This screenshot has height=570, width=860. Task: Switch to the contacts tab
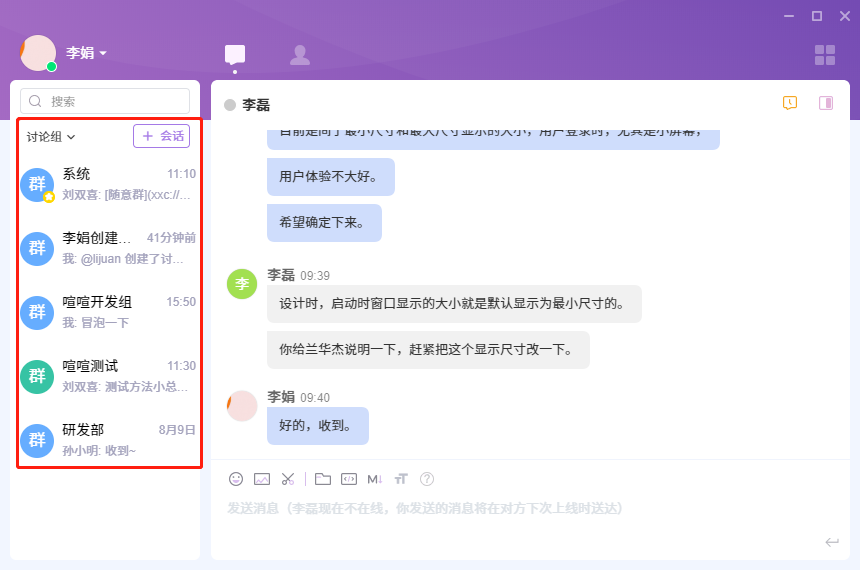click(299, 55)
